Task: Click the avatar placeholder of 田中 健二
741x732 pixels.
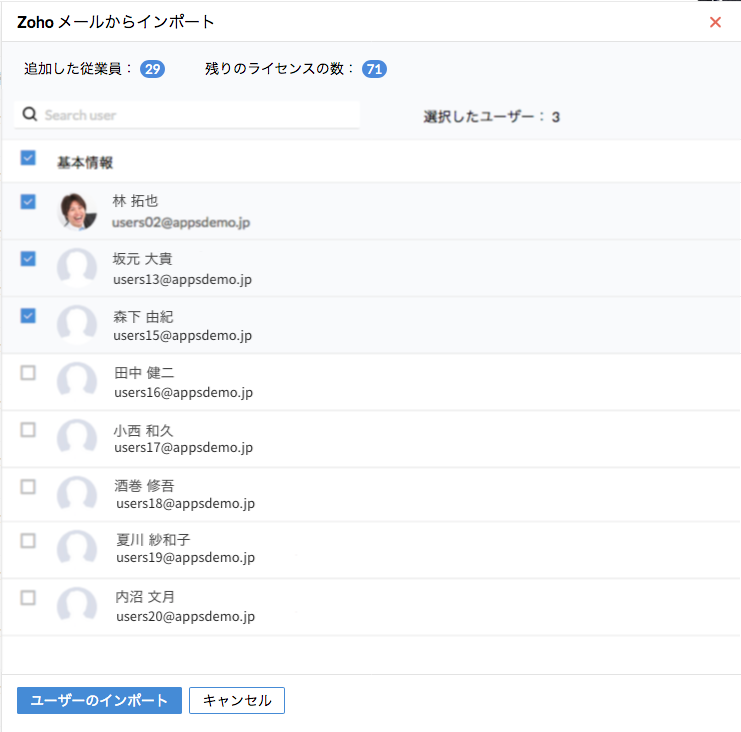Action: point(77,382)
